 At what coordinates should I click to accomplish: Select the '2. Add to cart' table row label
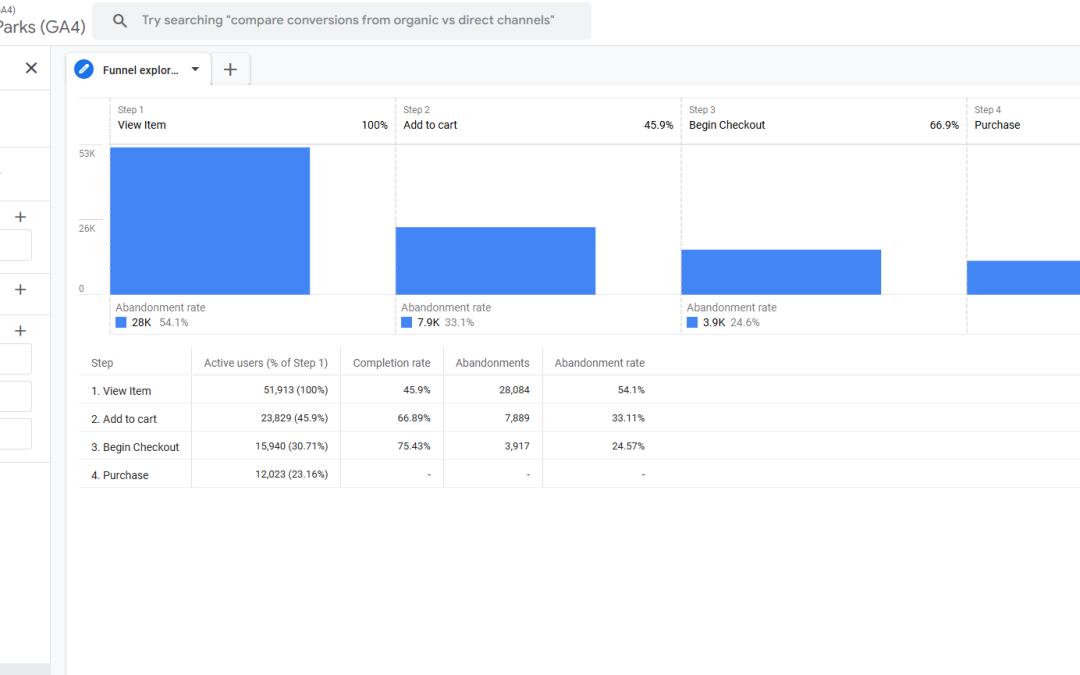[124, 419]
